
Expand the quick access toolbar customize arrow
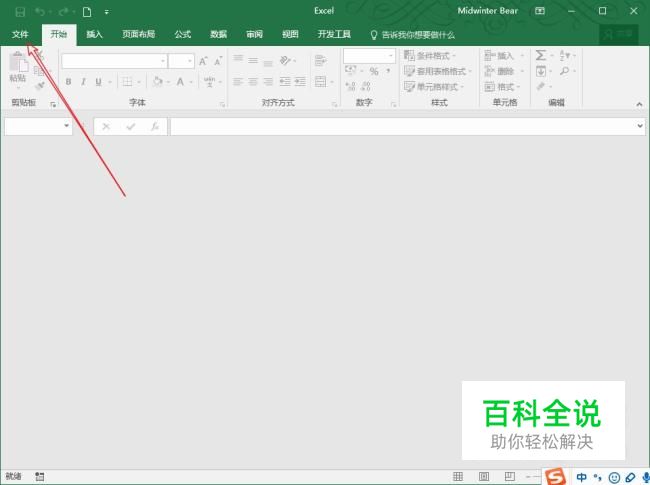click(x=107, y=12)
